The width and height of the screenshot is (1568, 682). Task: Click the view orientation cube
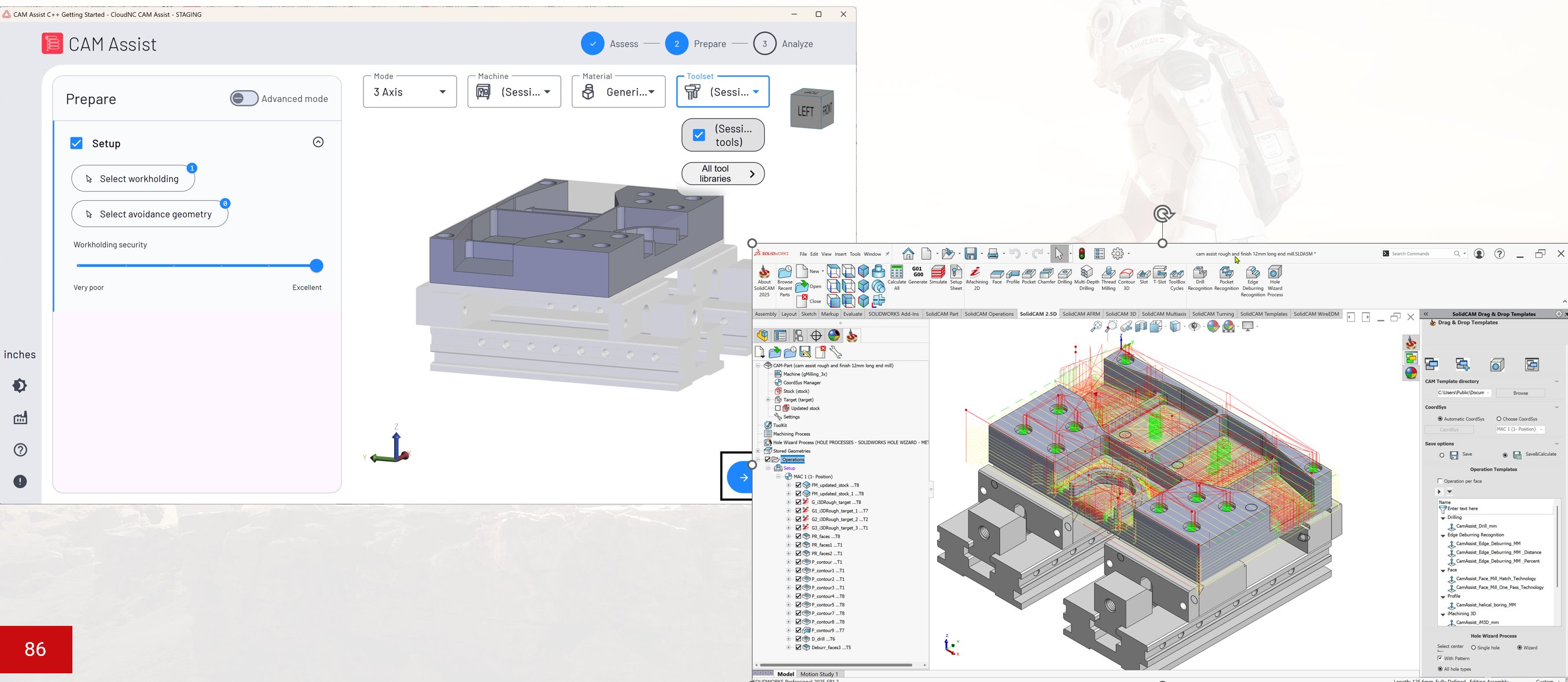click(x=812, y=109)
